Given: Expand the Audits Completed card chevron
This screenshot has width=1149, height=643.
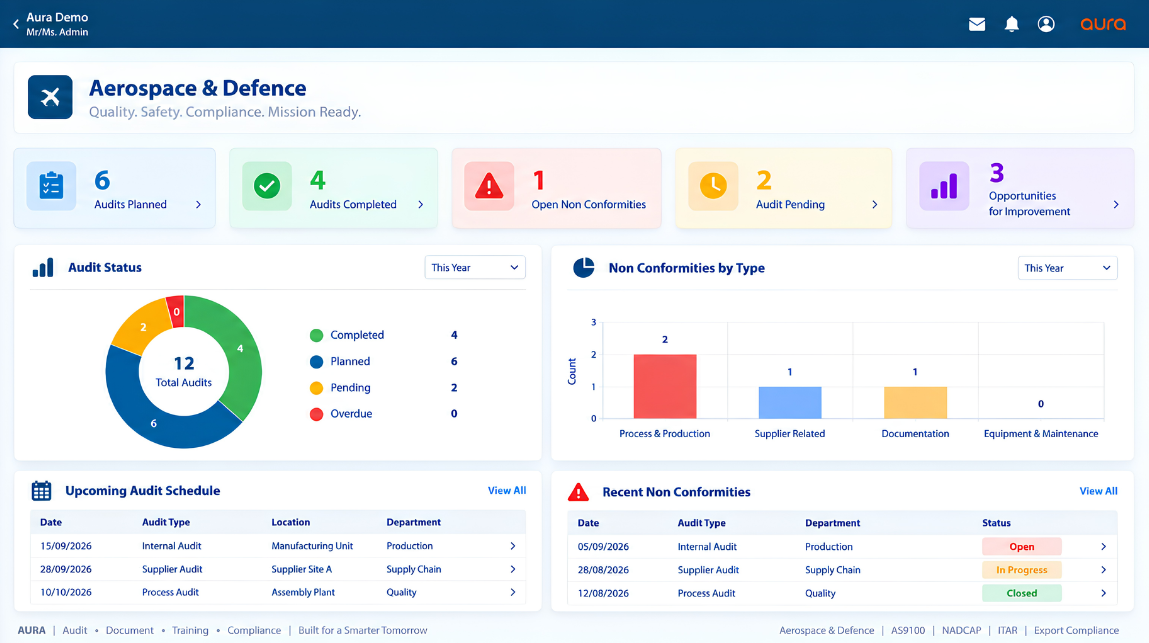Looking at the screenshot, I should 421,205.
